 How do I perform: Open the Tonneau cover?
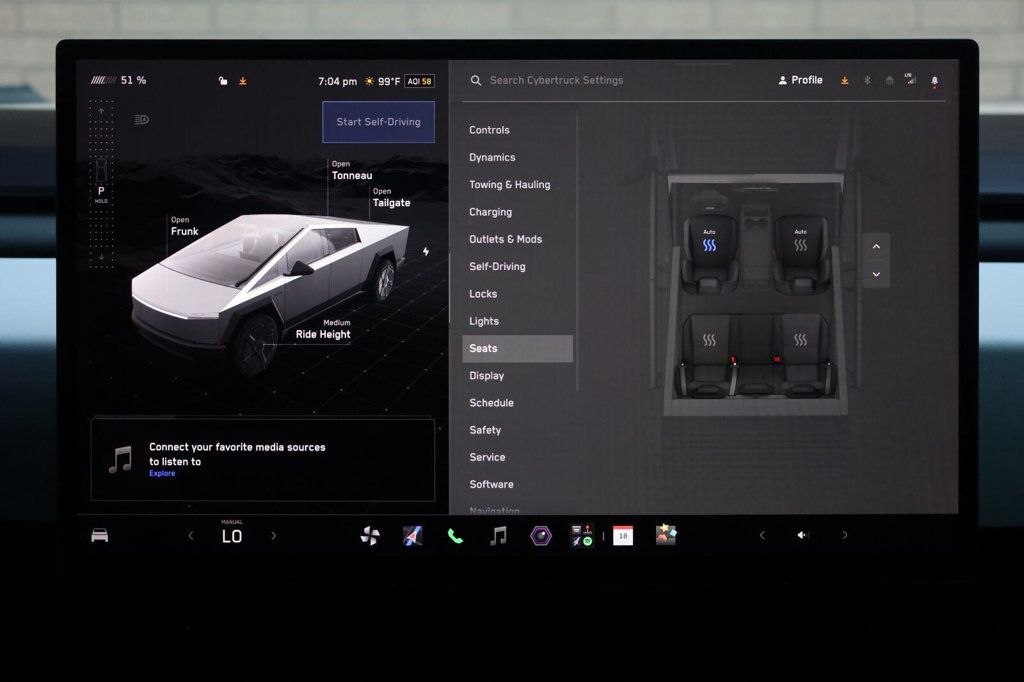(x=352, y=170)
